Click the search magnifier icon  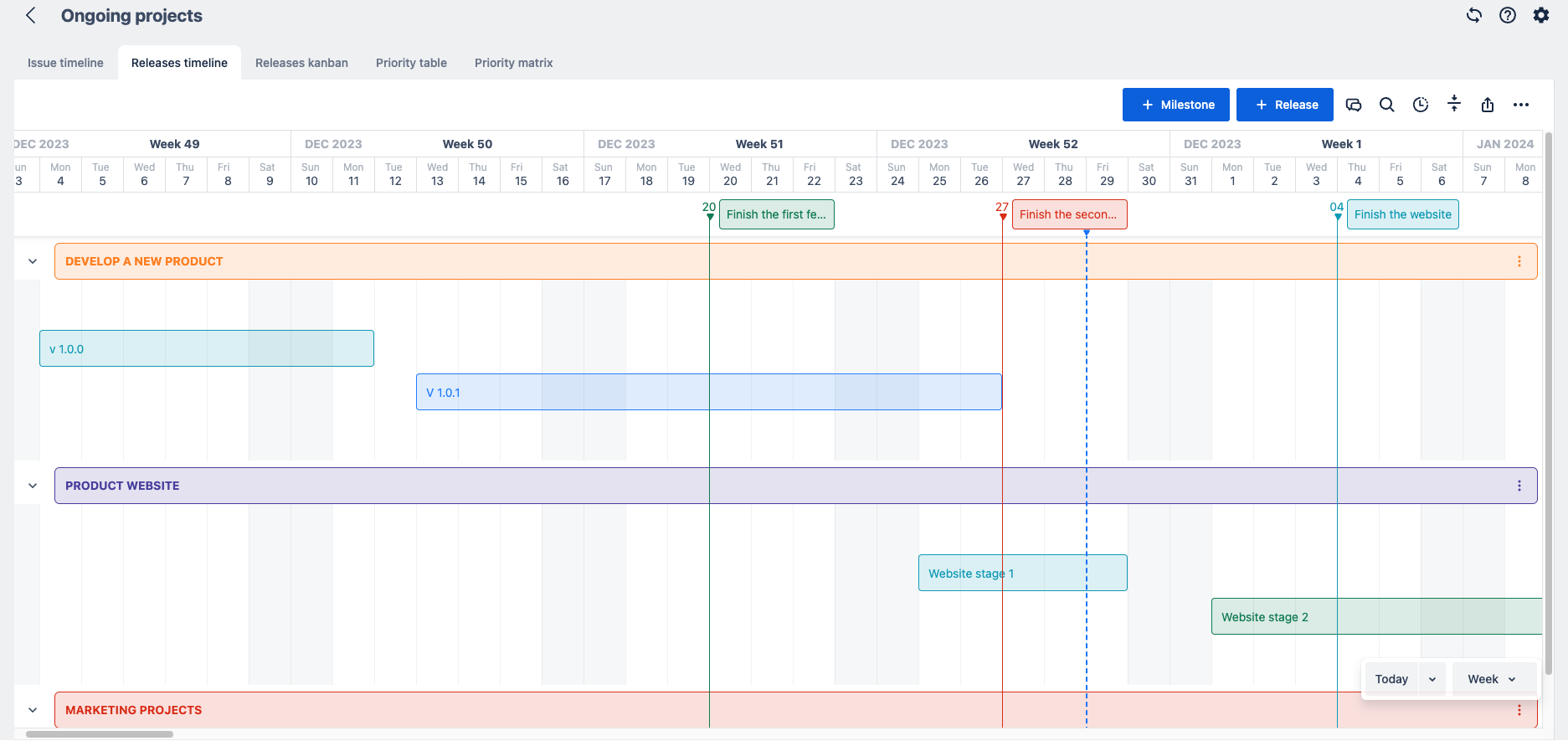coord(1387,105)
